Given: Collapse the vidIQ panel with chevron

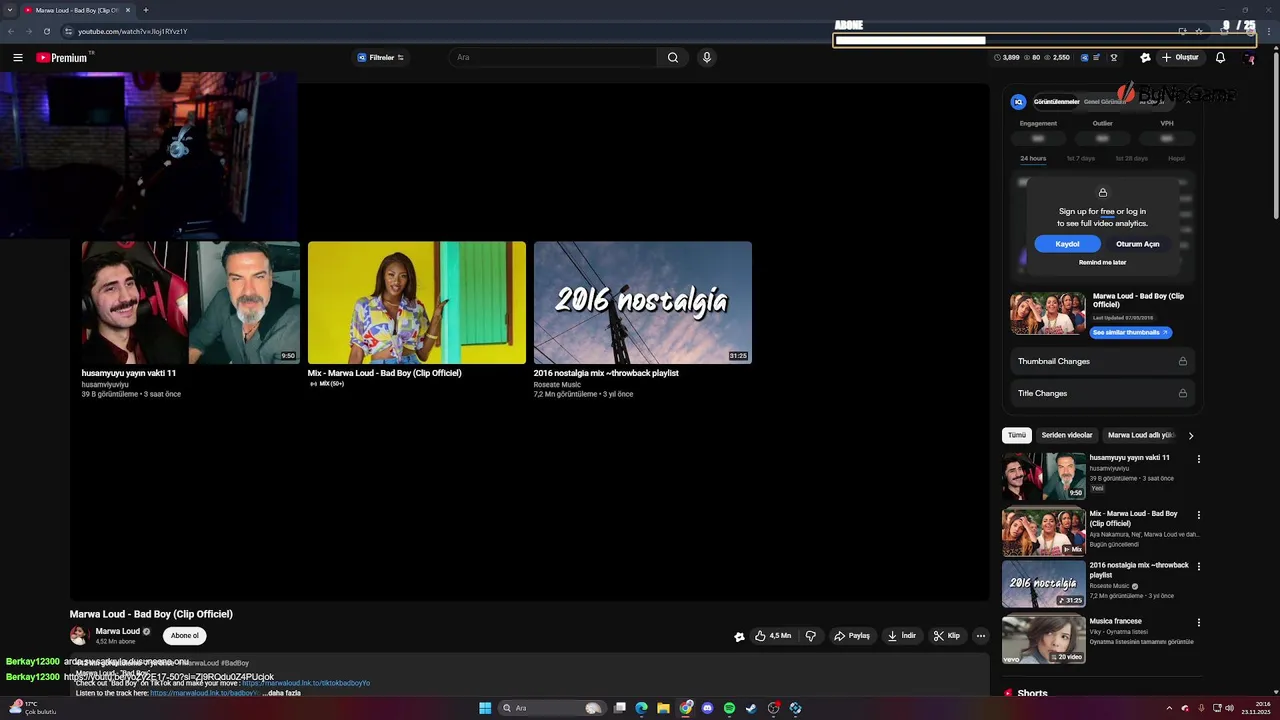Looking at the screenshot, I should coord(1188,102).
